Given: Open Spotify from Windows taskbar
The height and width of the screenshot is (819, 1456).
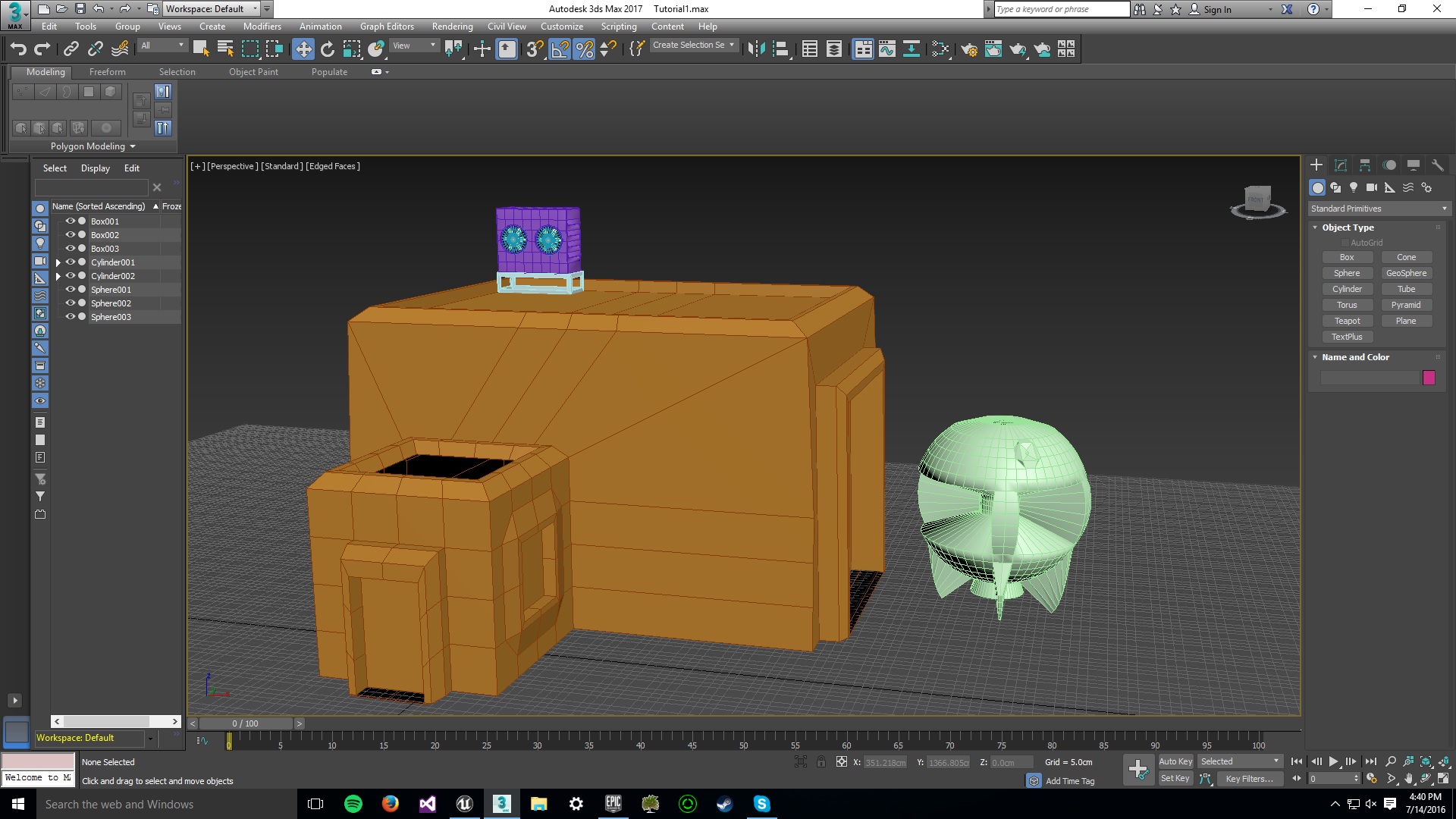Looking at the screenshot, I should [x=353, y=804].
